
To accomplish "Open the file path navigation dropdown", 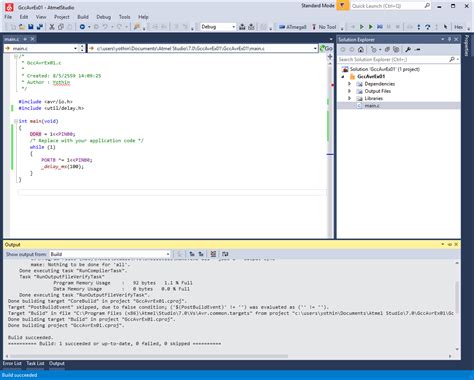I will pyautogui.click(x=203, y=49).
